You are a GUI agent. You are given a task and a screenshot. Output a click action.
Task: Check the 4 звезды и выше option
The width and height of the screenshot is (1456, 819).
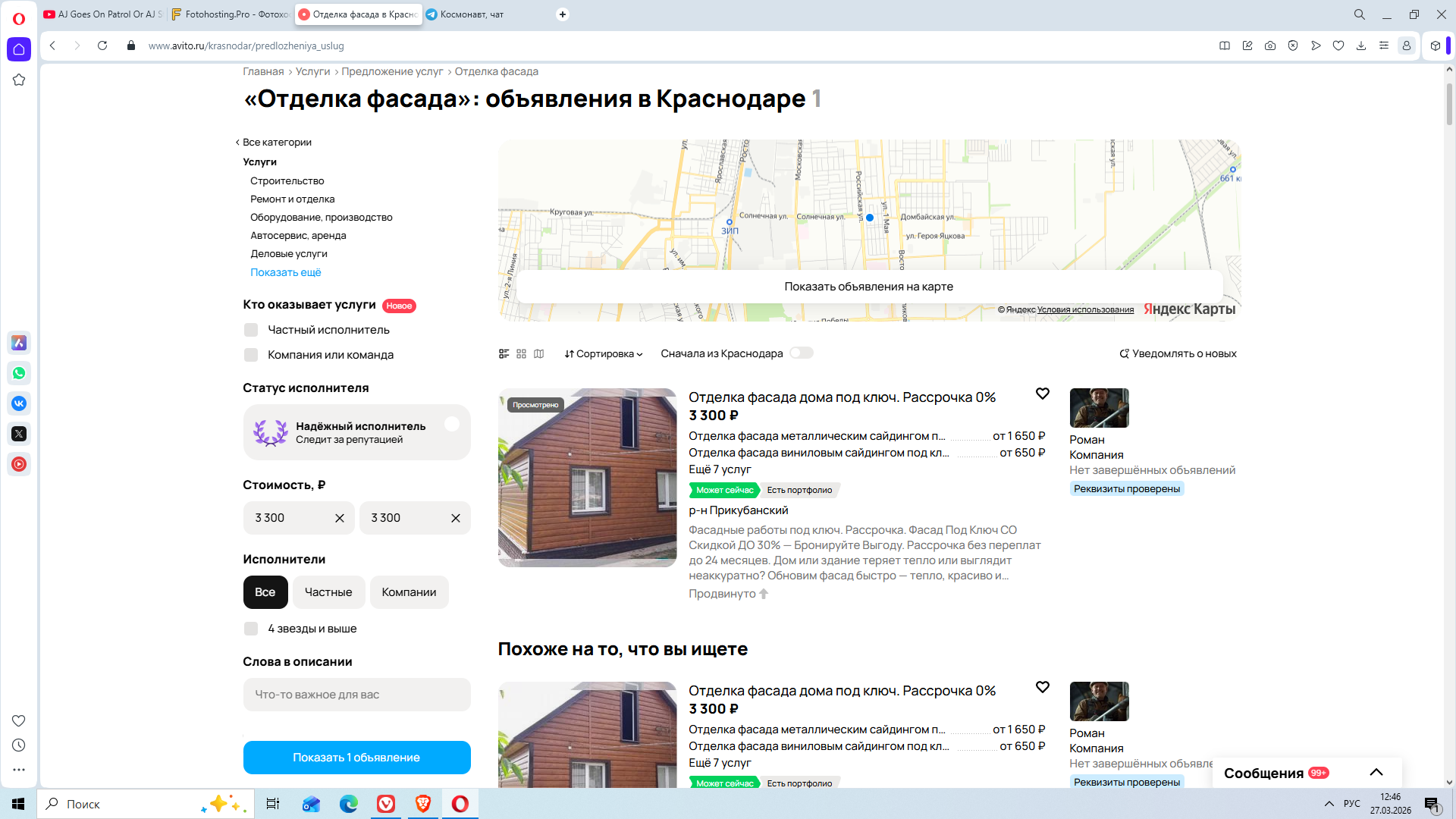(x=251, y=629)
